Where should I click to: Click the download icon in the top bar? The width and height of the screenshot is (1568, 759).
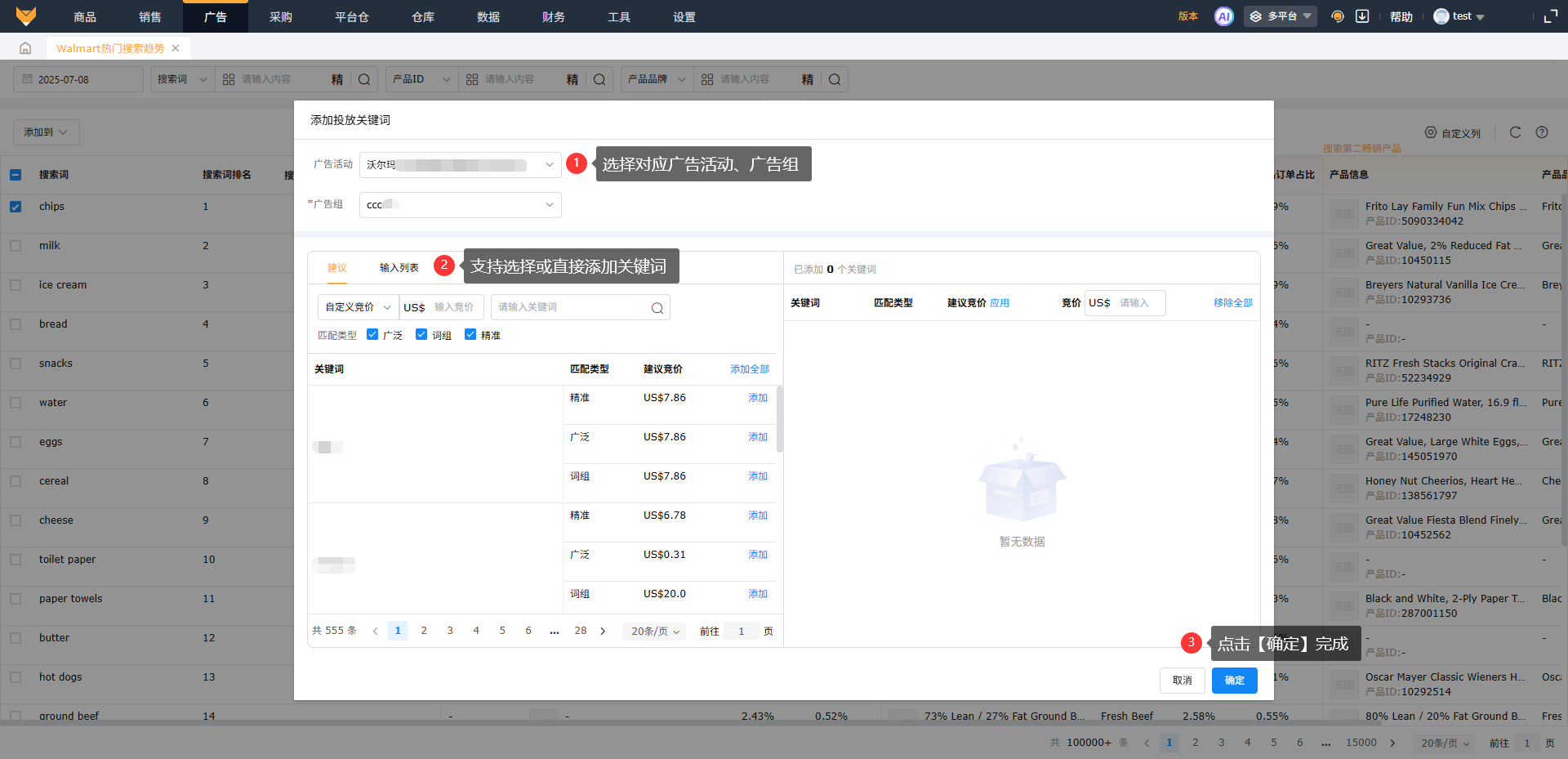click(1362, 16)
